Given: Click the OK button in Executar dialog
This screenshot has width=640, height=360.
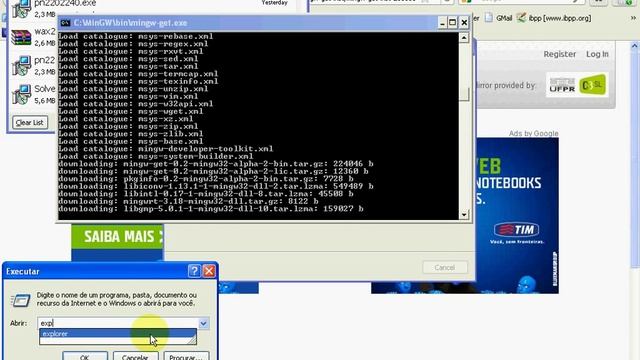Looking at the screenshot, I should coord(85,356).
